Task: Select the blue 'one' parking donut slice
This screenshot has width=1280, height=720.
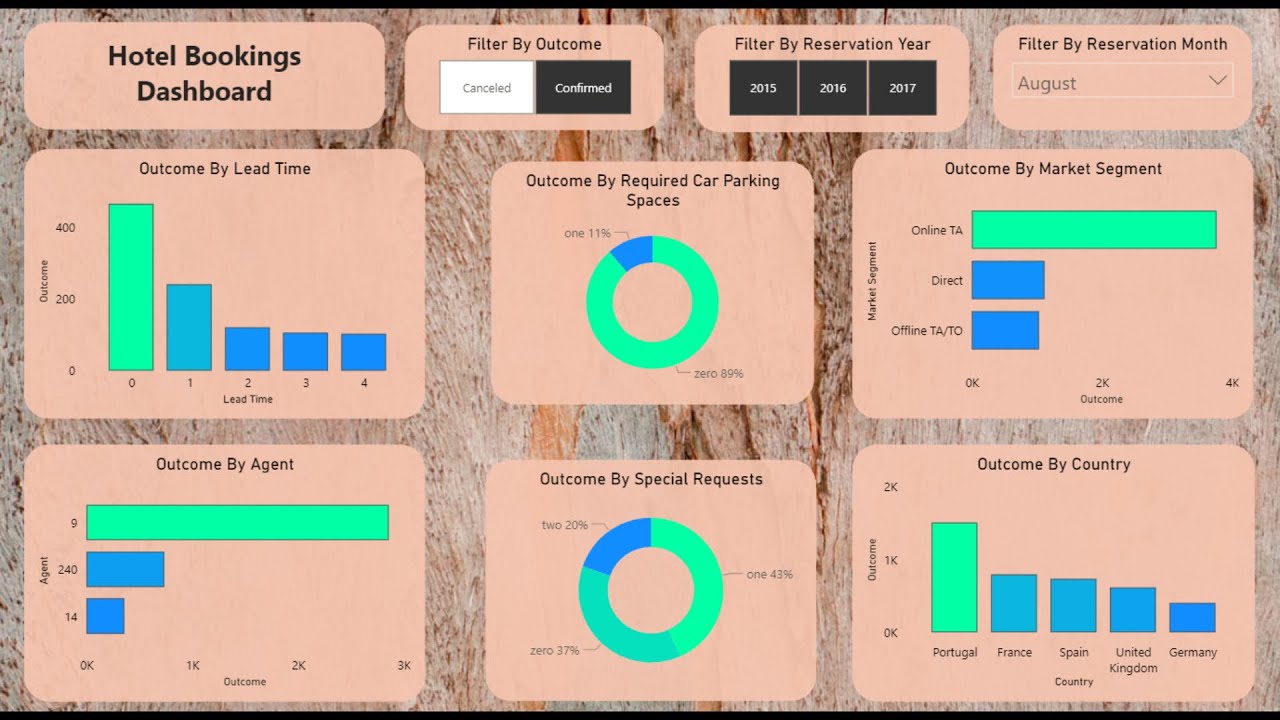Action: pyautogui.click(x=633, y=251)
